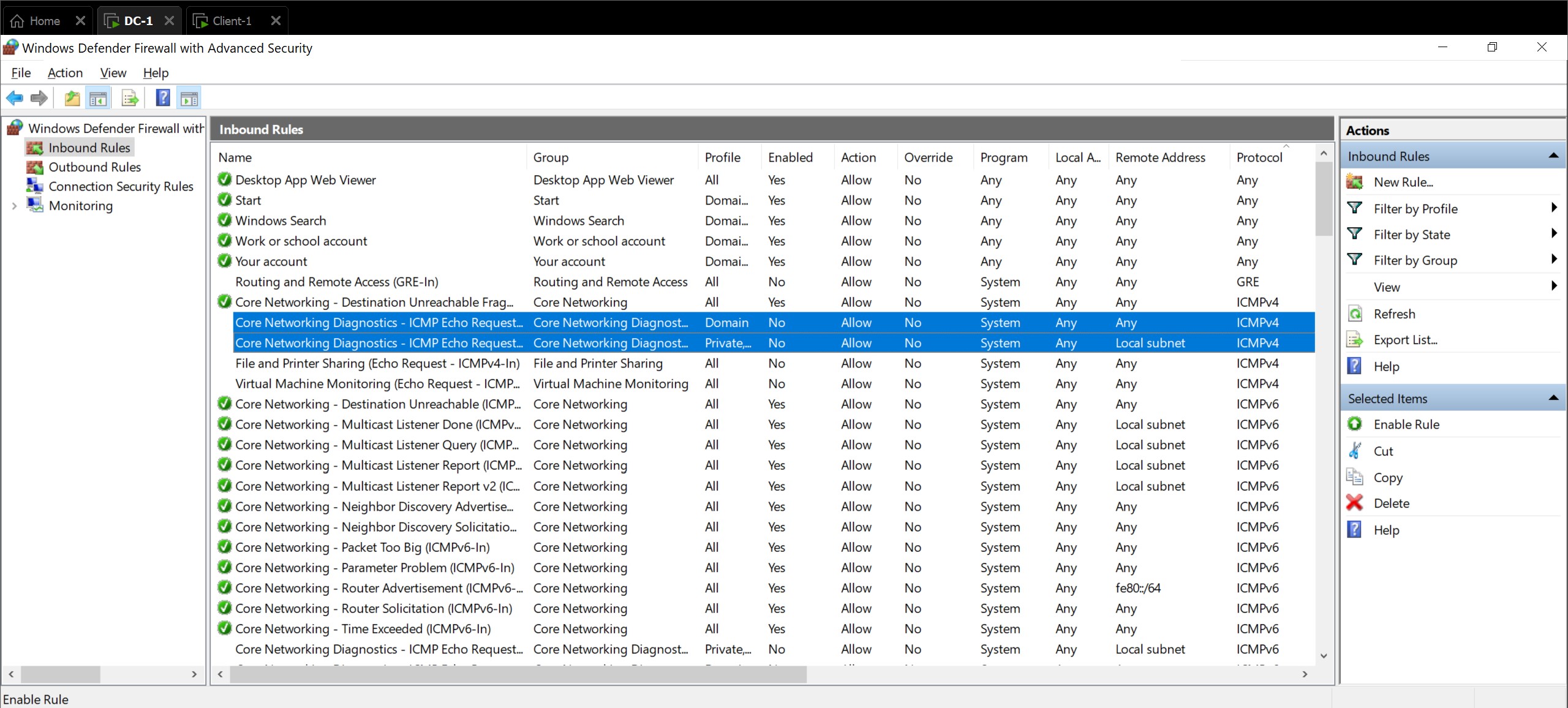Switch to the Client-1 tab

click(231, 21)
